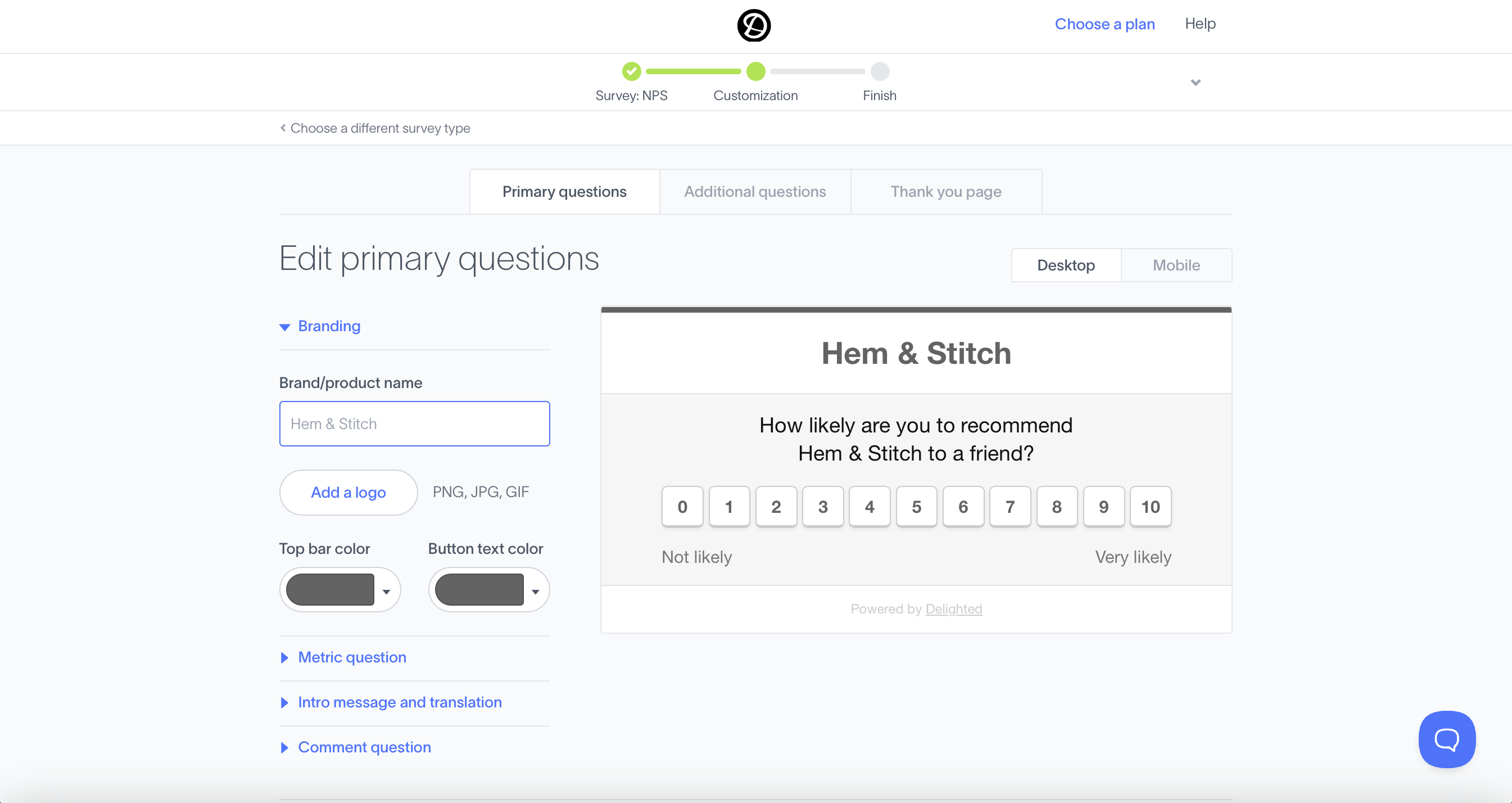1512x803 pixels.
Task: Switch preview to Mobile
Action: (x=1176, y=265)
